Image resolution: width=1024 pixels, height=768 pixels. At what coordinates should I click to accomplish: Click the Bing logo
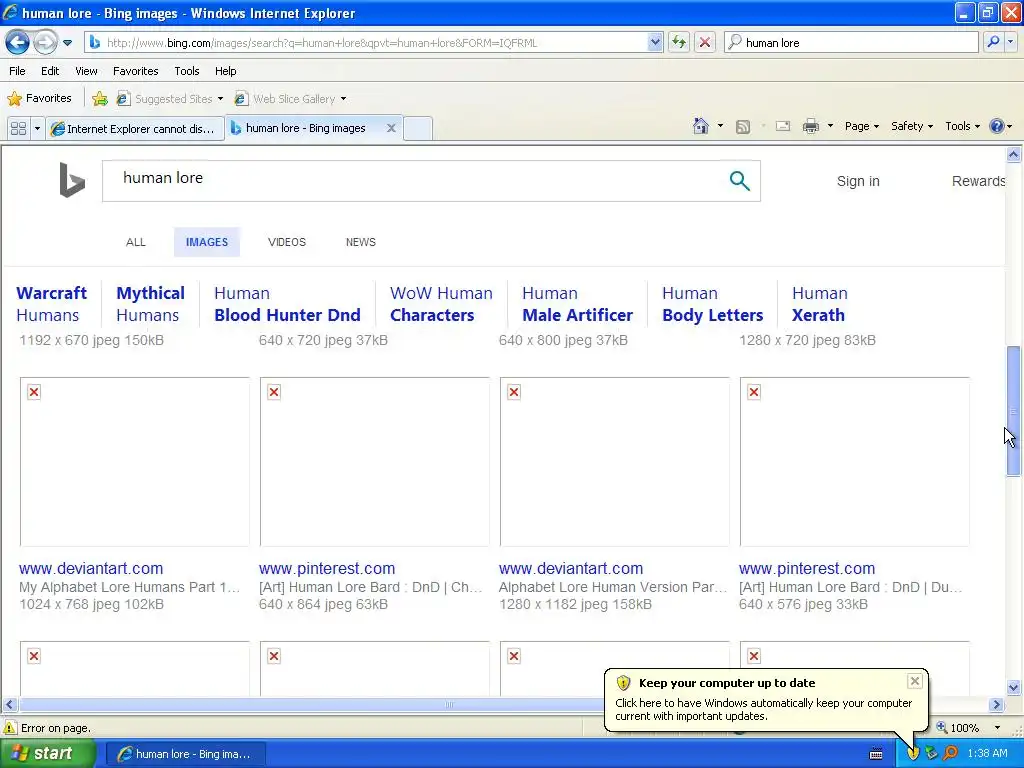pyautogui.click(x=72, y=180)
